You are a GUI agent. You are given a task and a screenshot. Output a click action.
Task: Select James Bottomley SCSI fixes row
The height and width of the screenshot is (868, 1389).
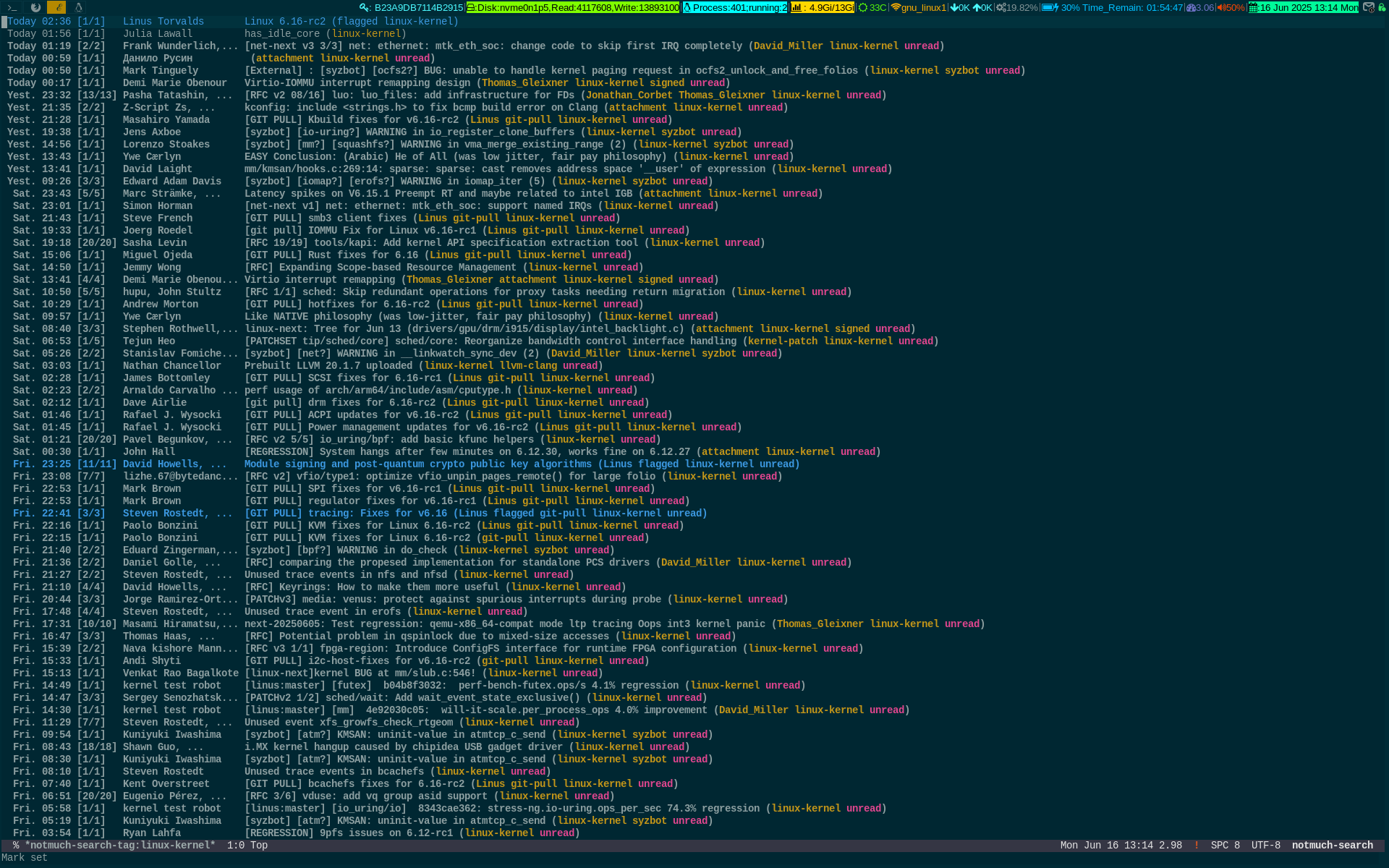click(x=694, y=378)
